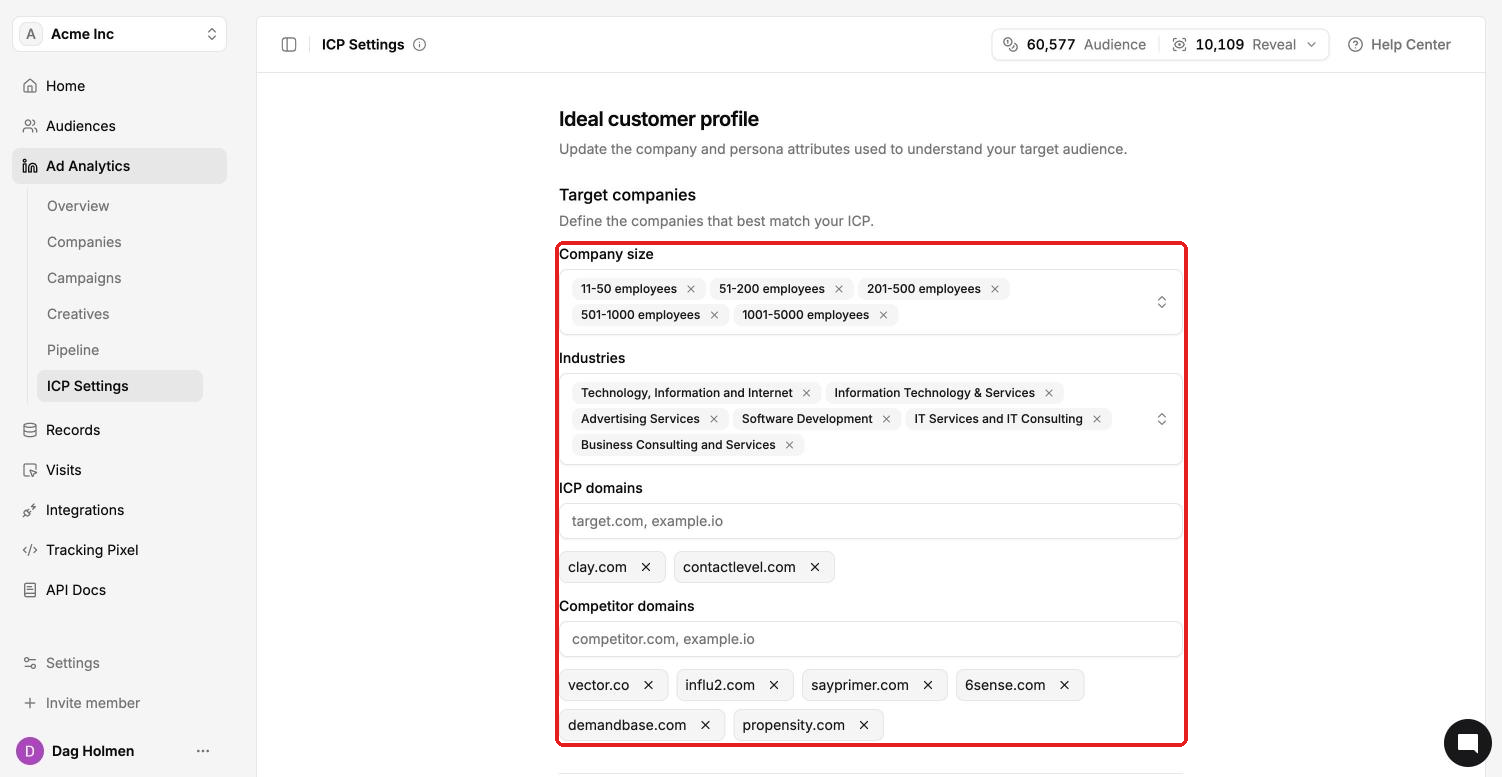Open the Pipeline sub-page

coord(120,350)
